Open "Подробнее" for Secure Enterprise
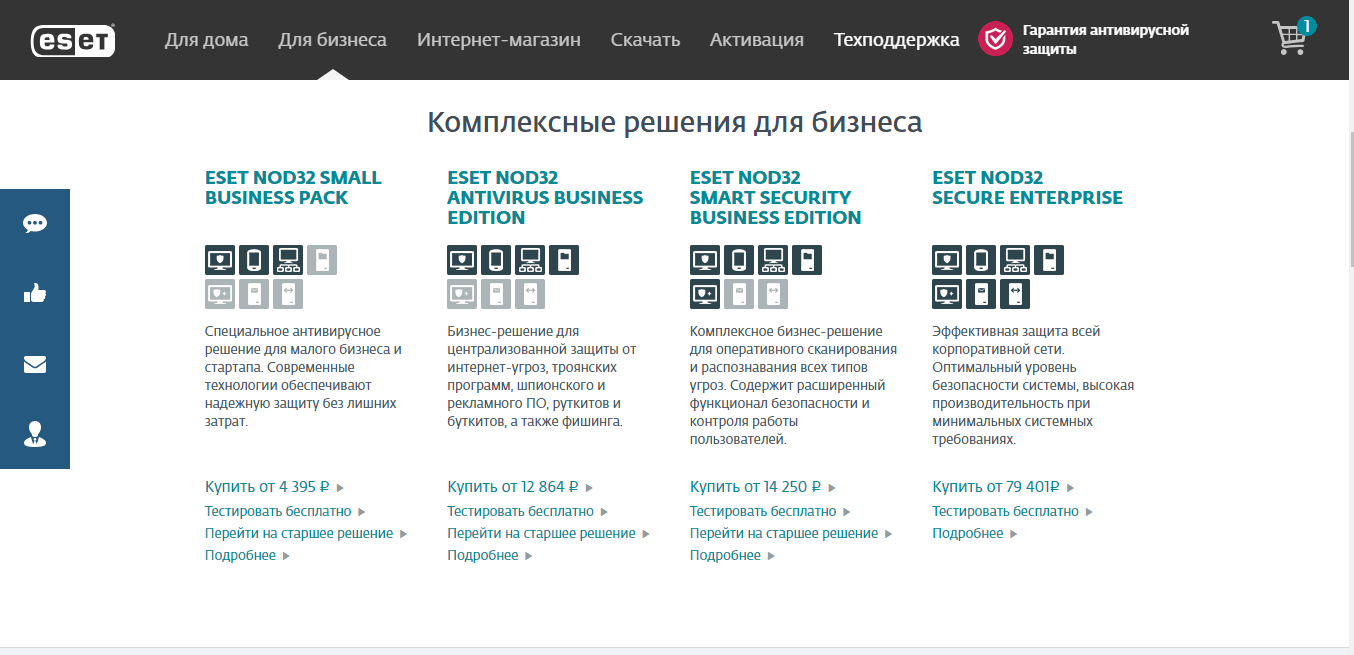Viewport: 1354px width, 655px height. pos(968,533)
